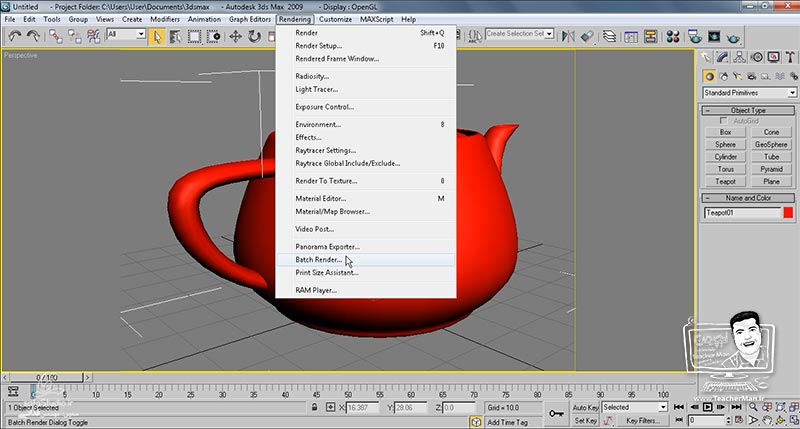Go to the End frame button
Image resolution: width=800 pixels, height=429 pixels.
pyautogui.click(x=736, y=407)
